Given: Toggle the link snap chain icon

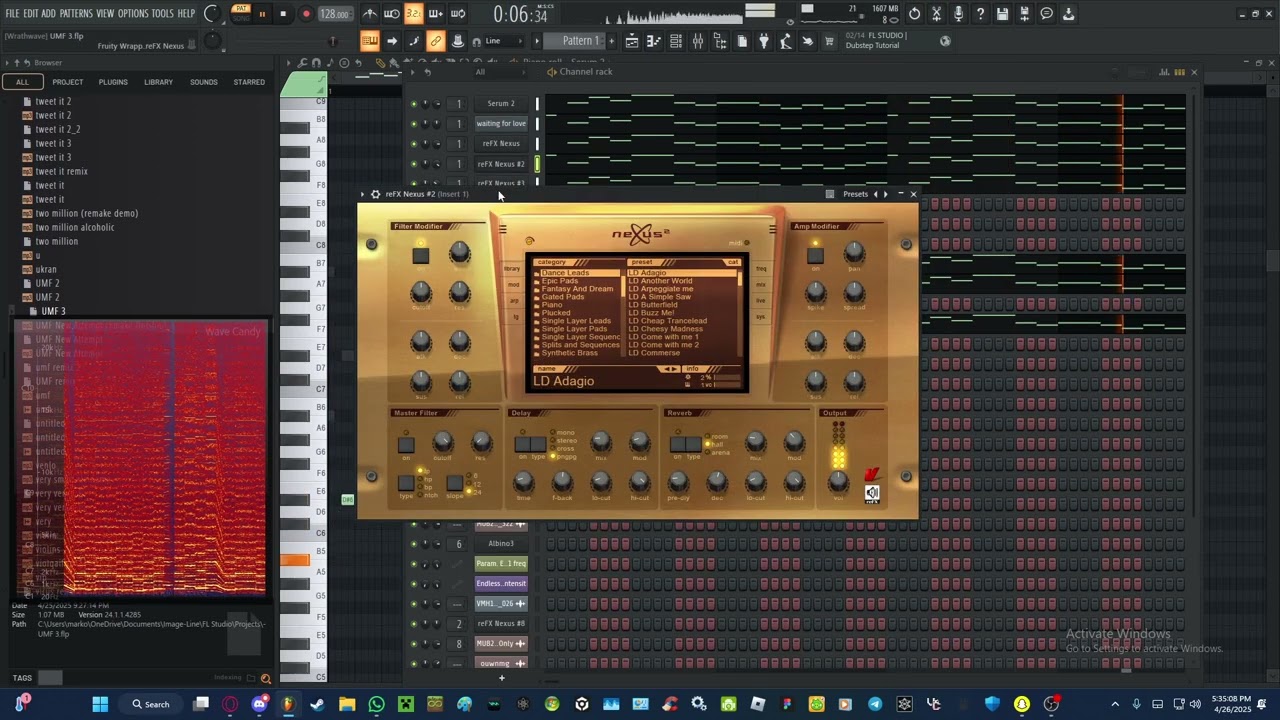Looking at the screenshot, I should [x=436, y=41].
